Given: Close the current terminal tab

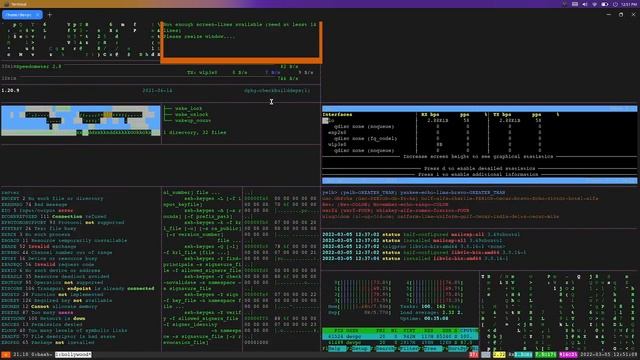Looking at the screenshot, I should [x=38, y=15].
